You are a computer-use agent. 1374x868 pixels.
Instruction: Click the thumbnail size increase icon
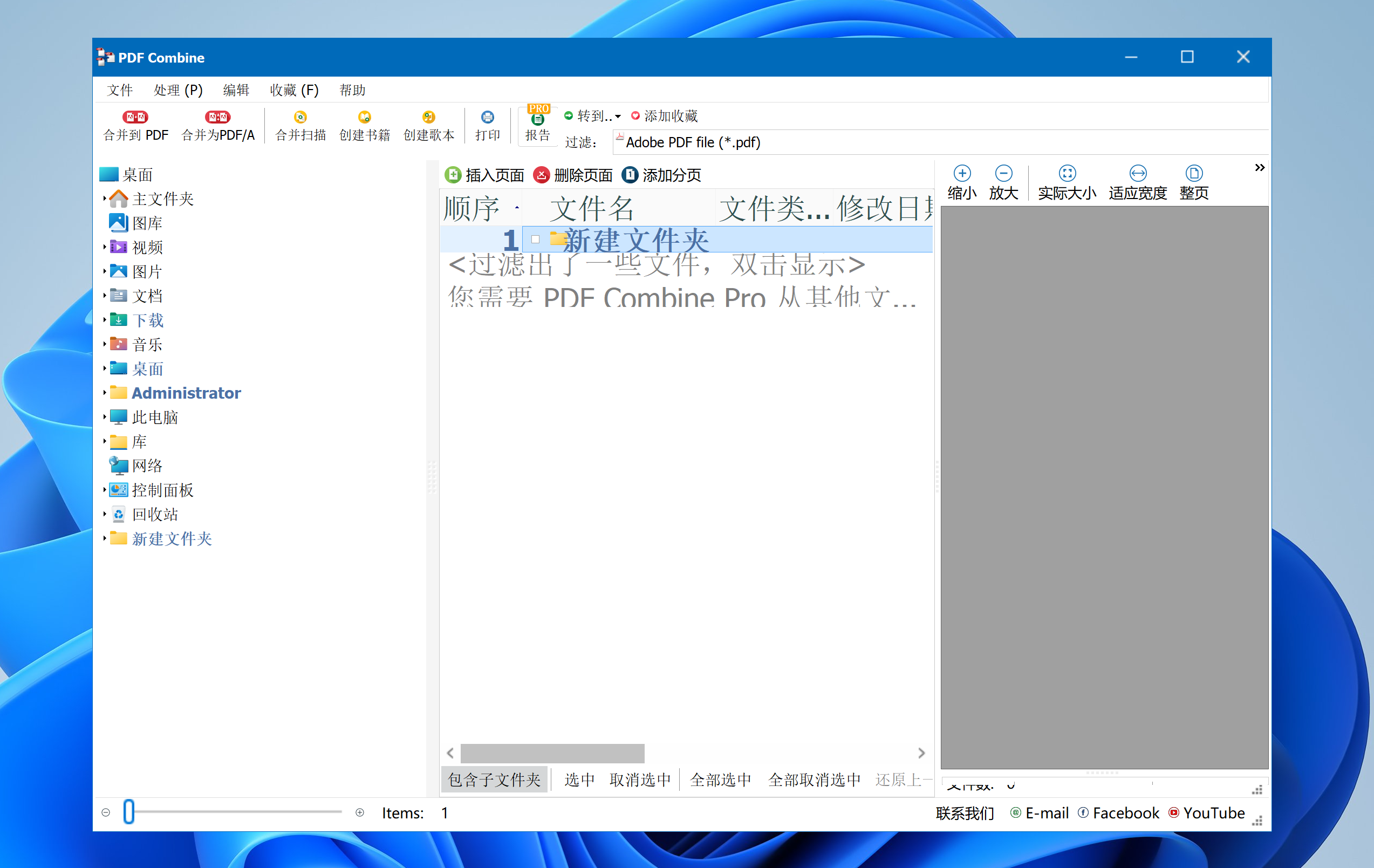(359, 812)
